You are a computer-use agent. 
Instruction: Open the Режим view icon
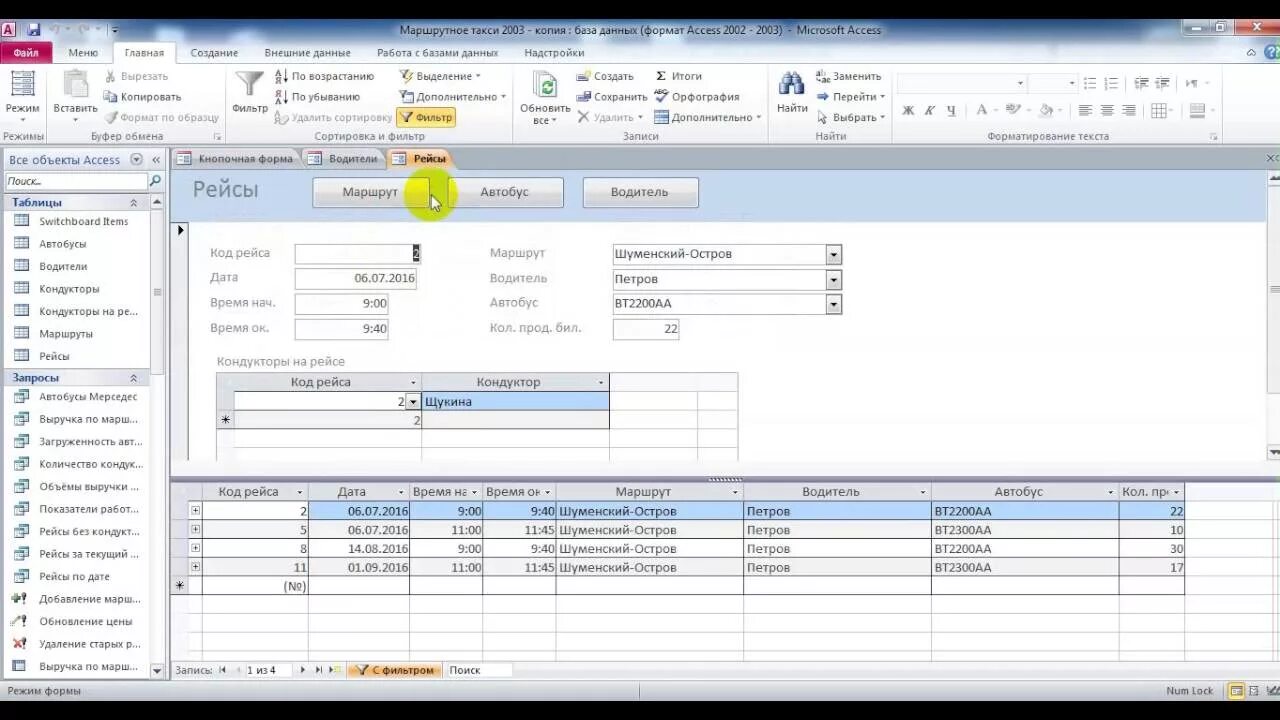[22, 84]
